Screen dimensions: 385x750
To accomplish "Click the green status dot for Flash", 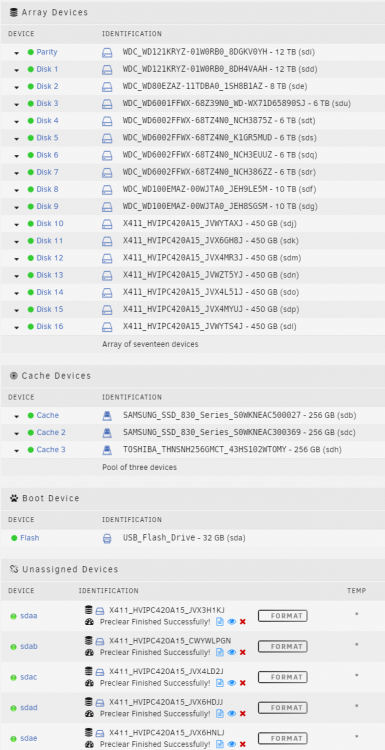I will coord(14,539).
